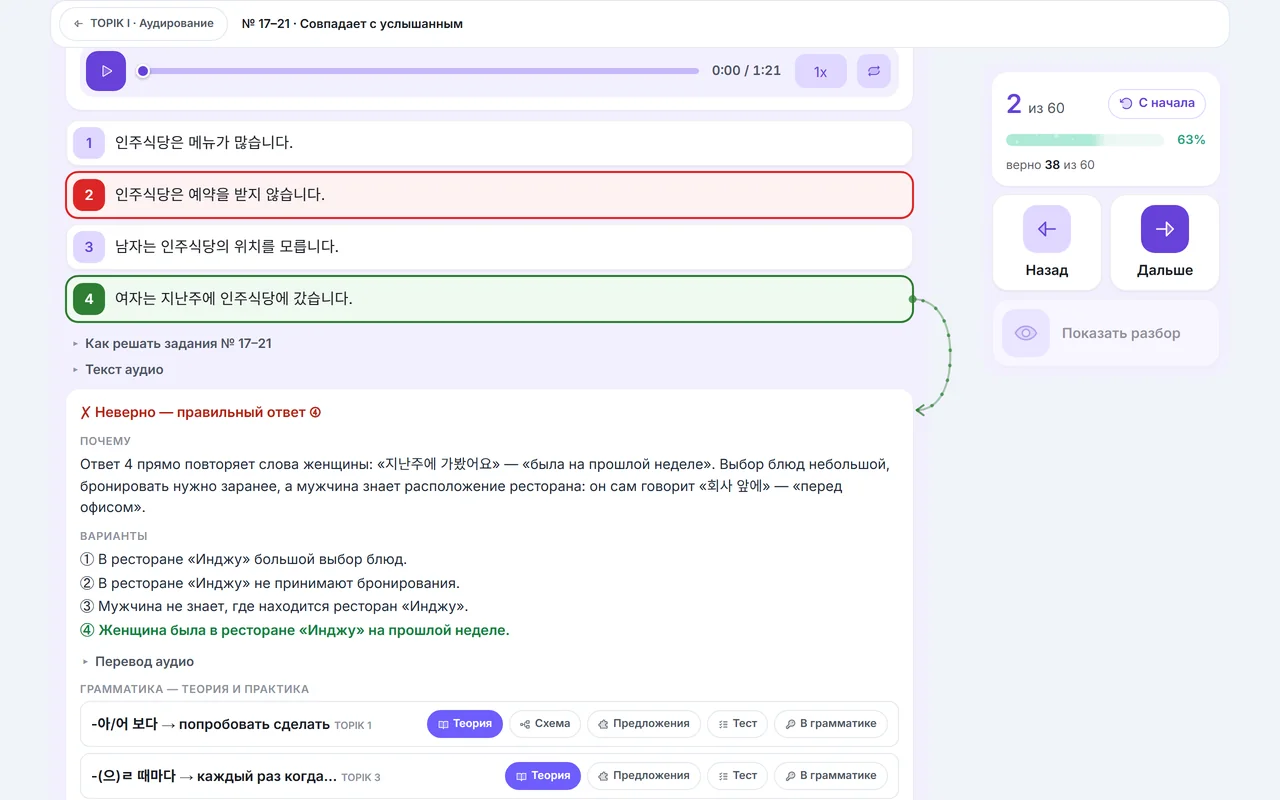1280x800 pixels.
Task: Click number badge 3 of third answer
Action: pyautogui.click(x=89, y=247)
